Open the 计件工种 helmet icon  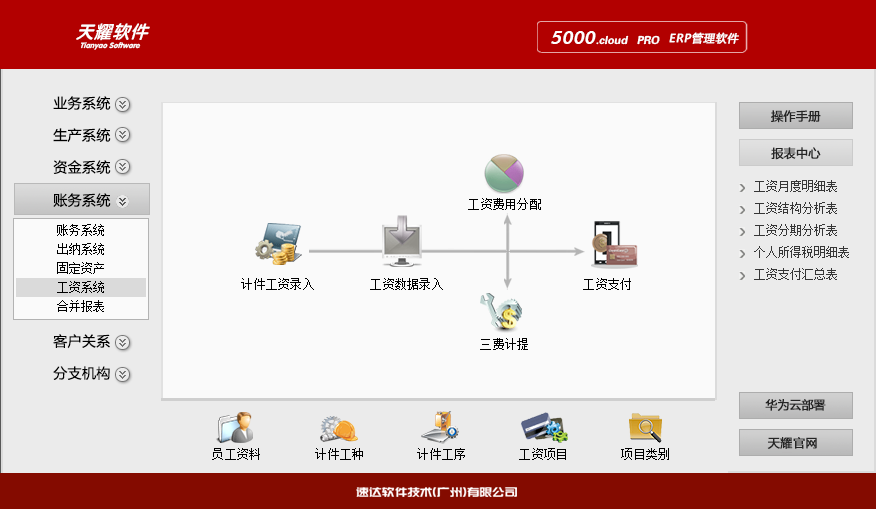click(x=339, y=429)
